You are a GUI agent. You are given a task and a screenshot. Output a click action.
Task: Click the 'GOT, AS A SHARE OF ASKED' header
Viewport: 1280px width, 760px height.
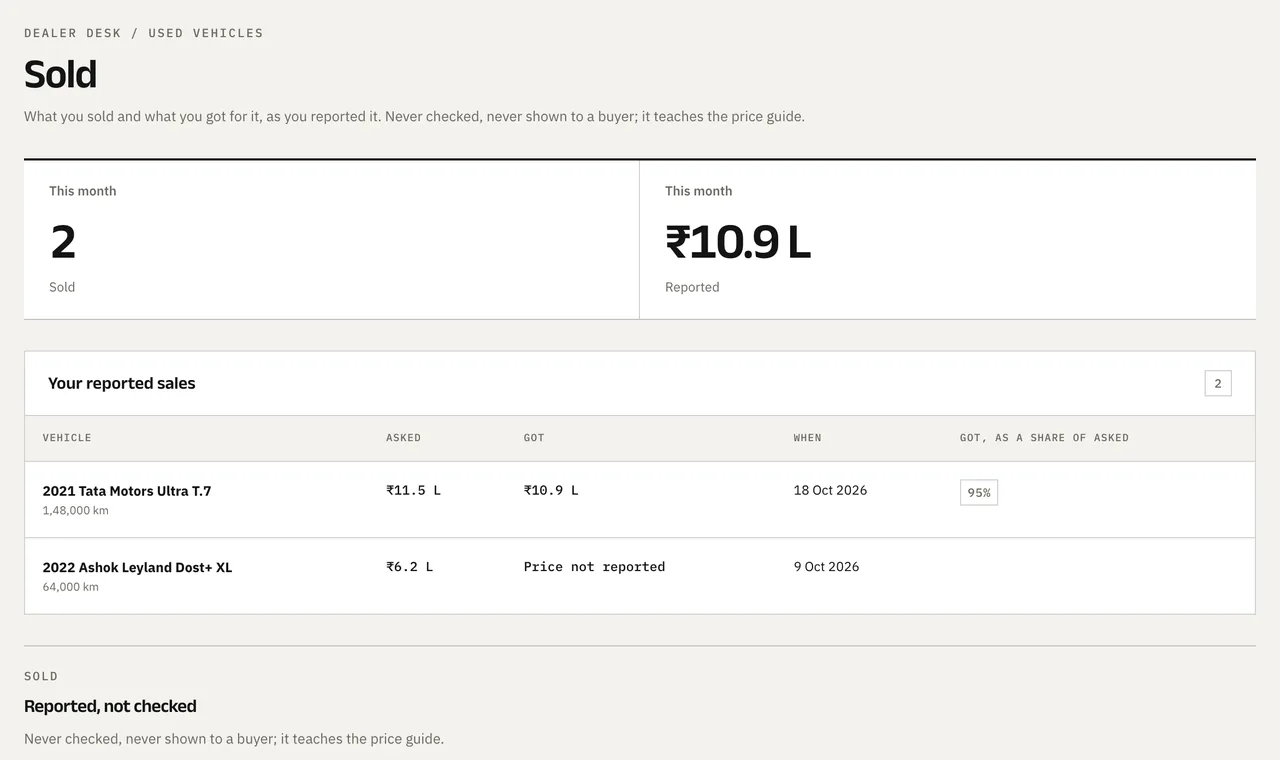(1044, 438)
